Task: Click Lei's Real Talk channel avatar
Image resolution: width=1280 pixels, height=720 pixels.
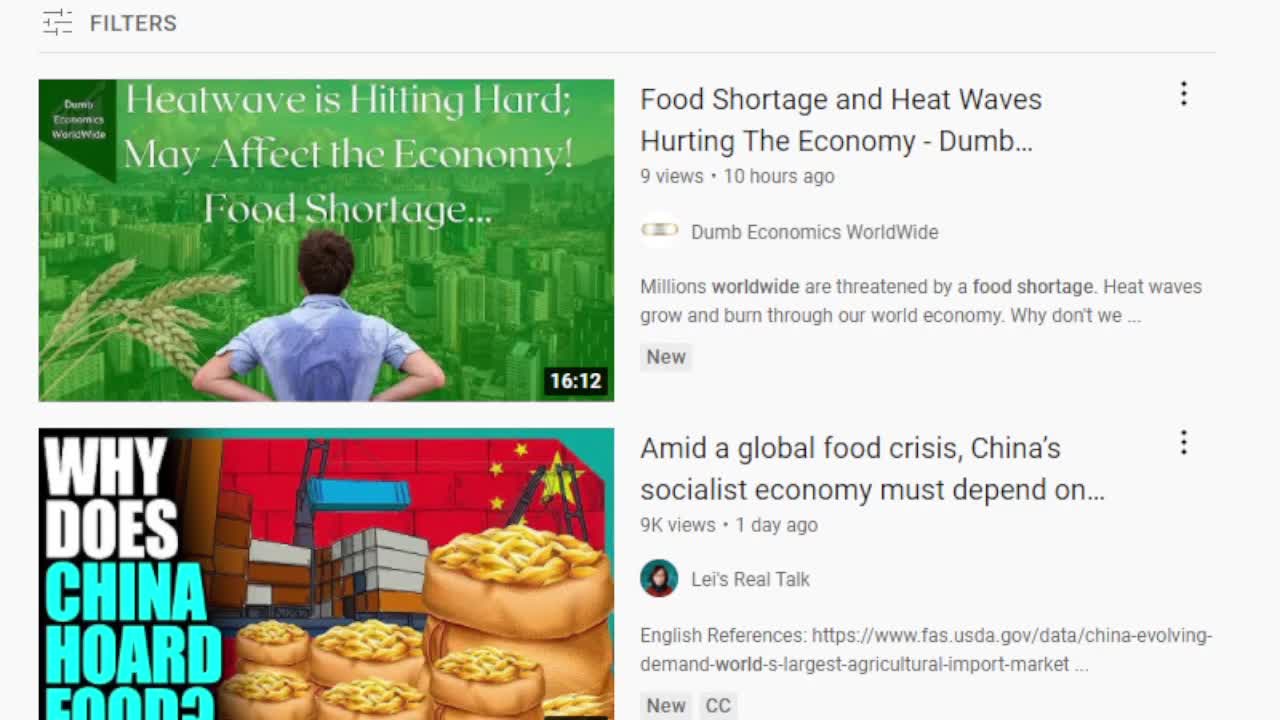Action: point(659,579)
